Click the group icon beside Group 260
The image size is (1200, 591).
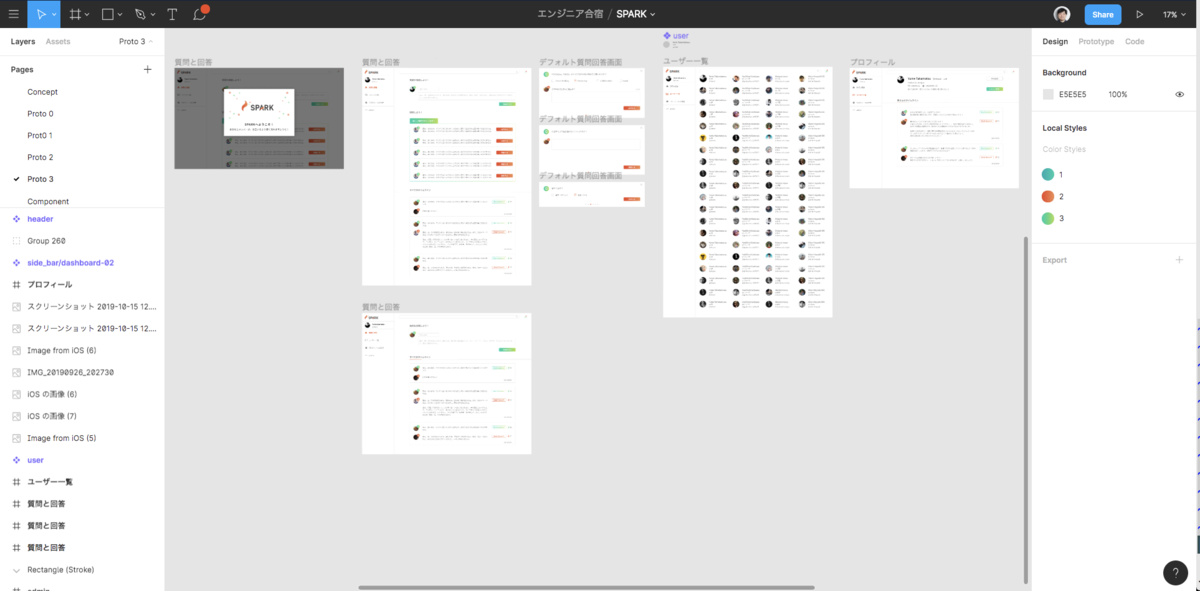point(16,241)
